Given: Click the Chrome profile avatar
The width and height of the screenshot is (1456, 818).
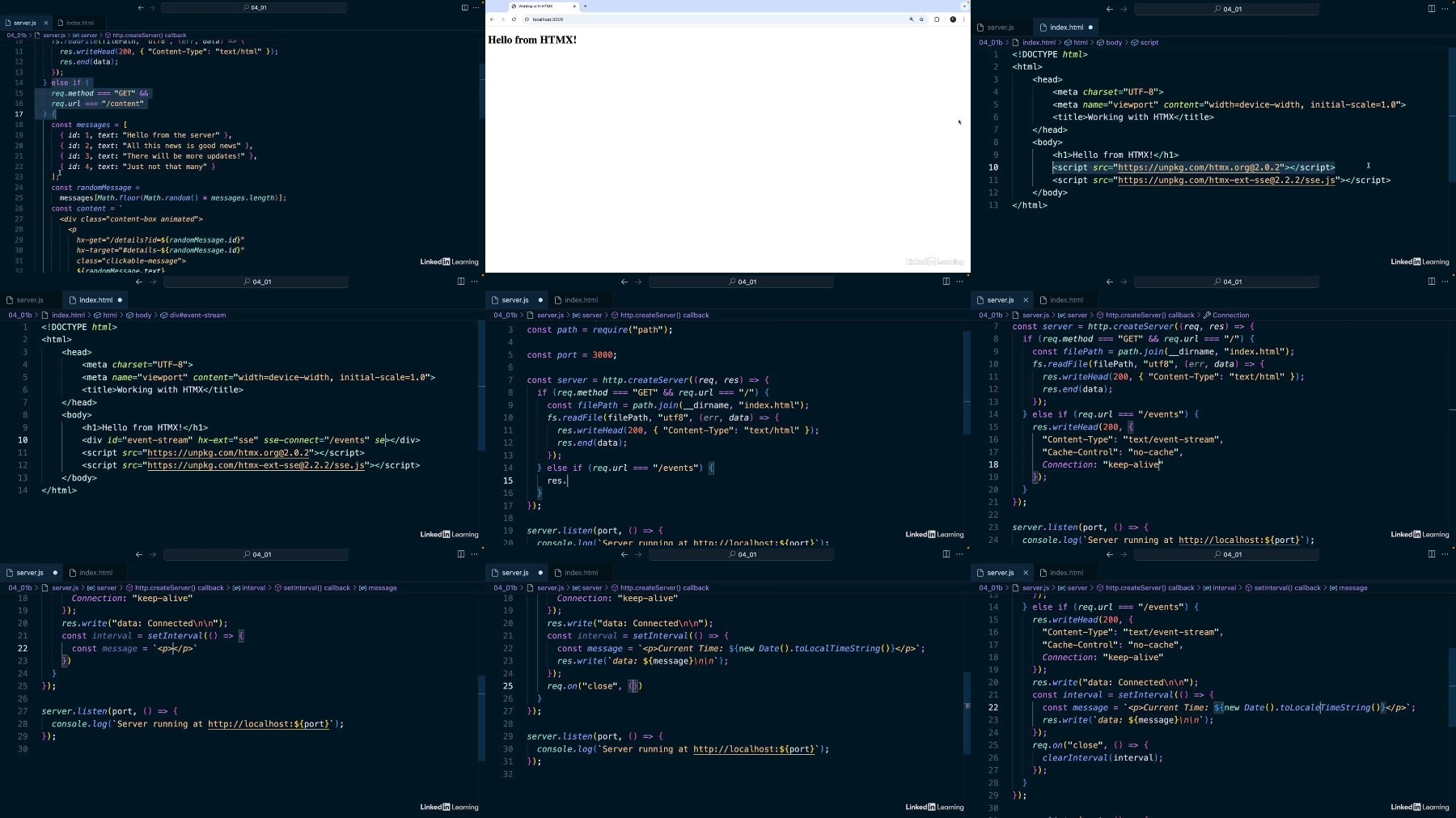Looking at the screenshot, I should (x=953, y=19).
